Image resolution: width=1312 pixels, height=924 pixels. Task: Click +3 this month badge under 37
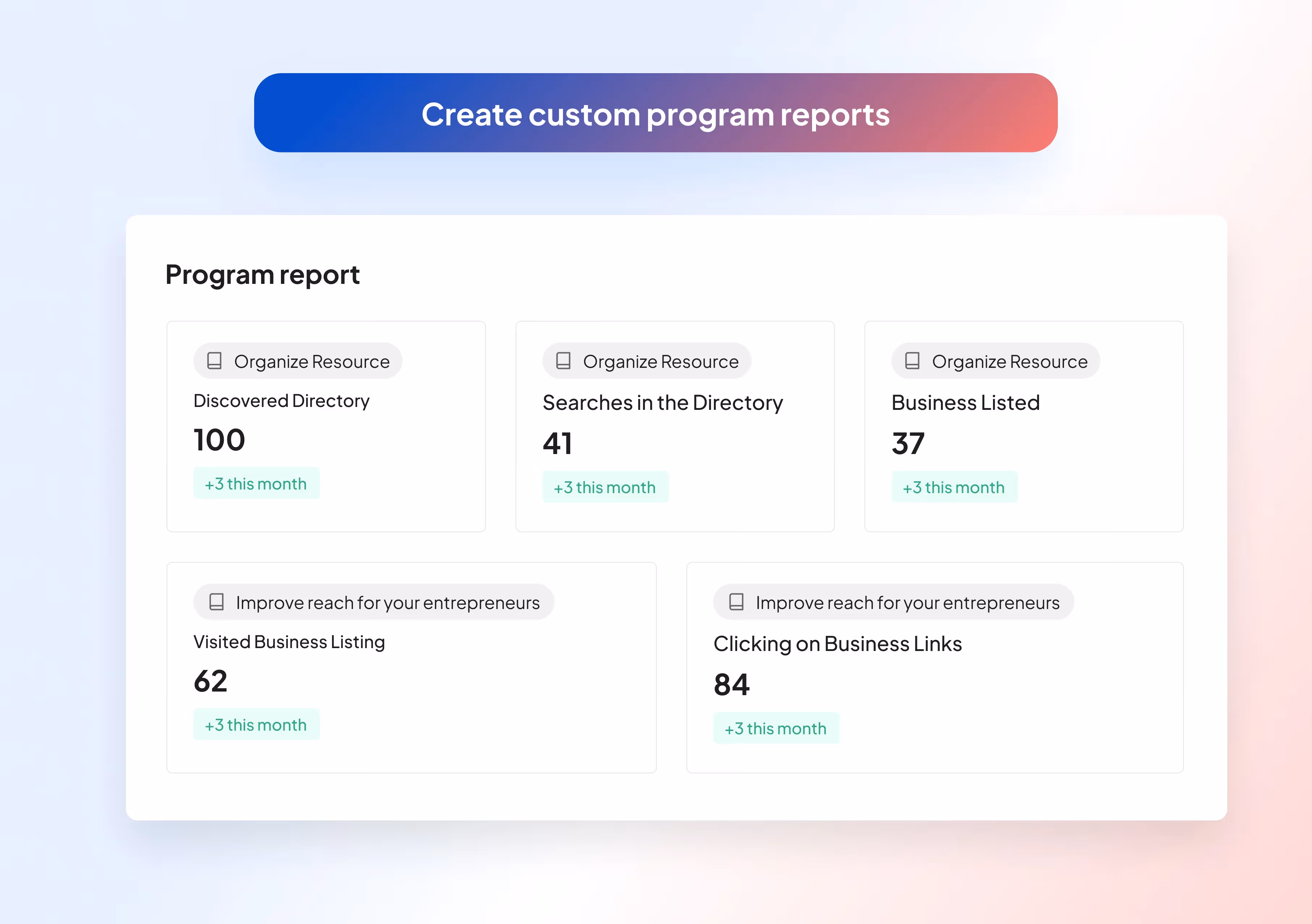pos(954,487)
